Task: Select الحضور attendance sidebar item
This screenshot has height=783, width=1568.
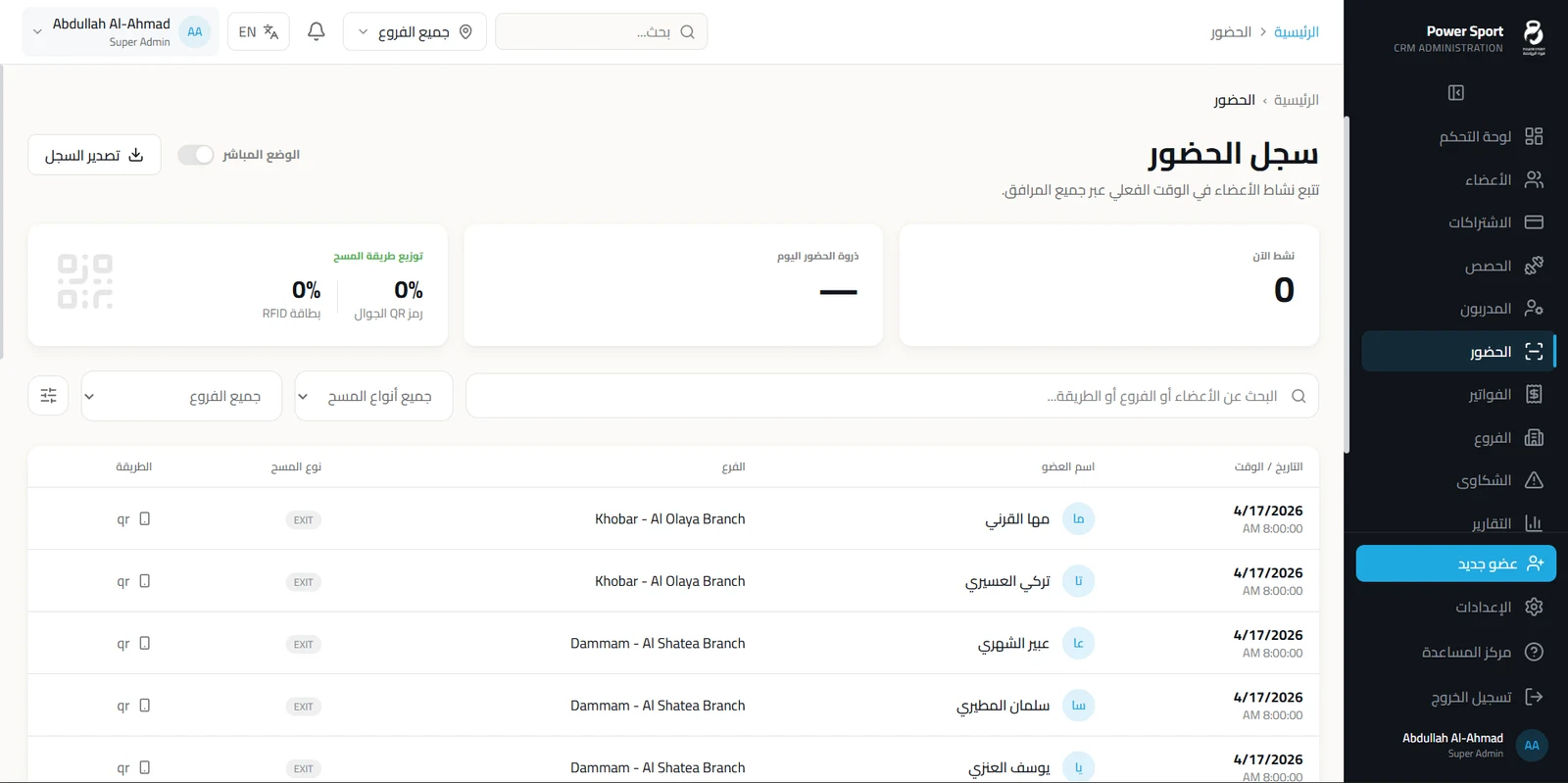Action: (1458, 352)
